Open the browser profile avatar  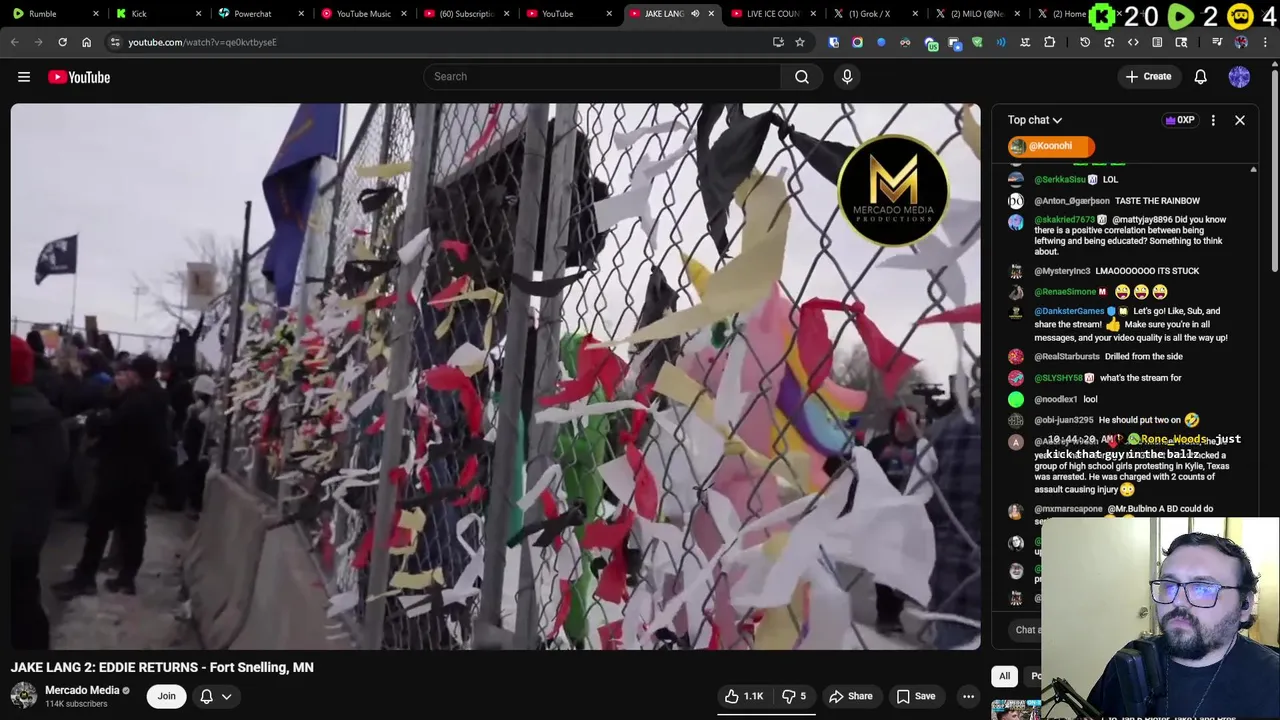click(1241, 42)
